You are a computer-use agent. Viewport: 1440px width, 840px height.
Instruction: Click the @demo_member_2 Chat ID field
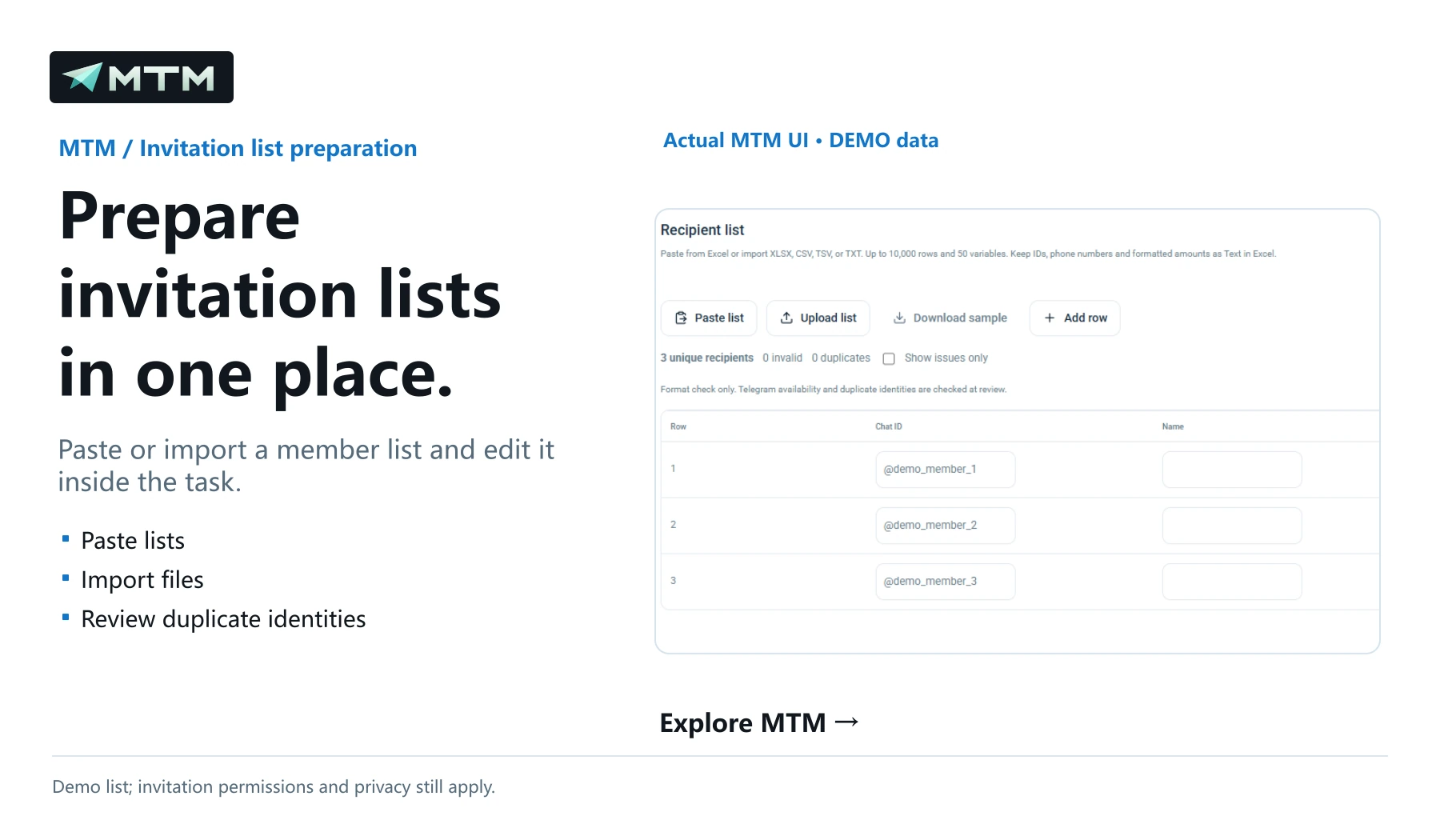945,526
